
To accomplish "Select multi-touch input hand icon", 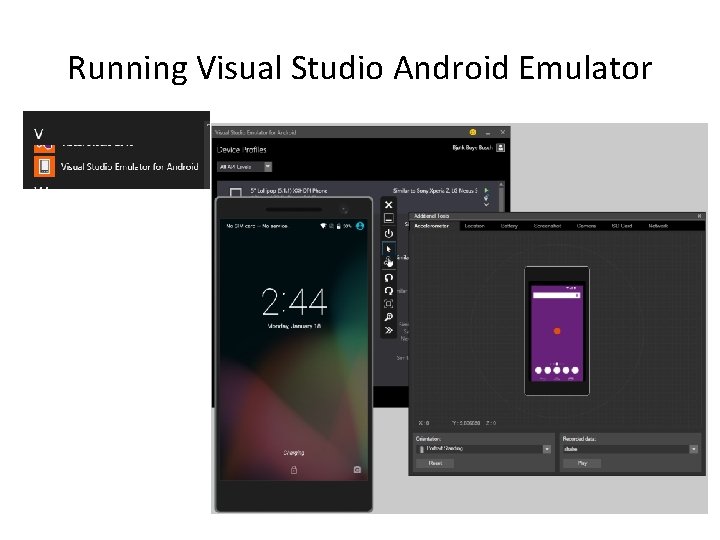I will (388, 262).
